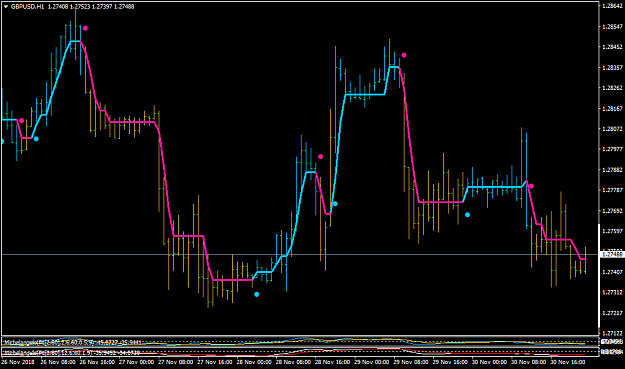Click the 27 Nov 08:00 time label

point(175,362)
